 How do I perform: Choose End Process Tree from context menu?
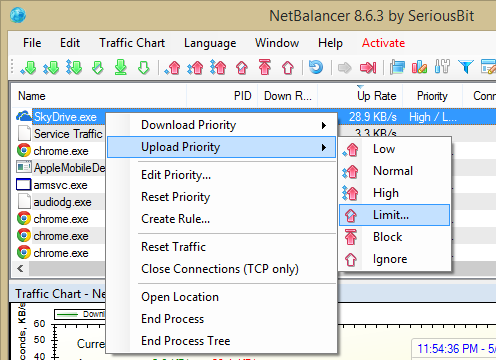[x=186, y=341]
